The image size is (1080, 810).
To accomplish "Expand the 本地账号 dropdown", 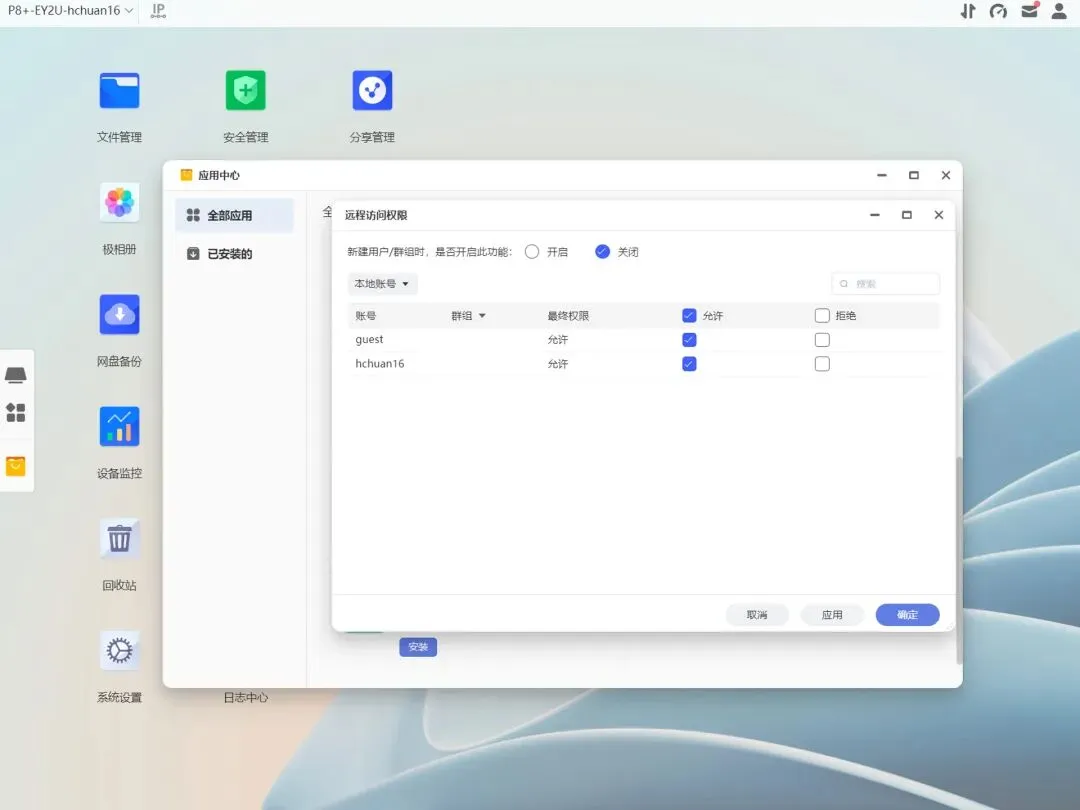I will tap(382, 284).
